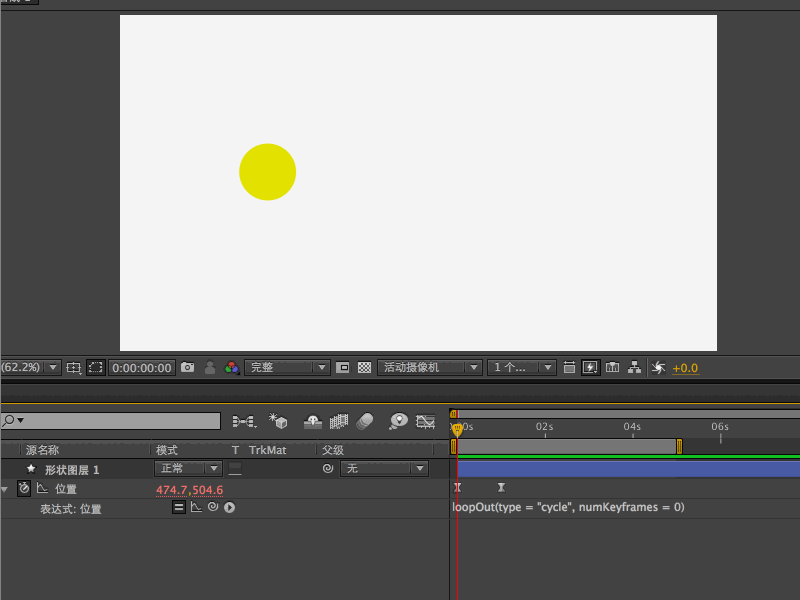The width and height of the screenshot is (800, 600).
Task: Click the fast previews icon
Action: point(590,367)
